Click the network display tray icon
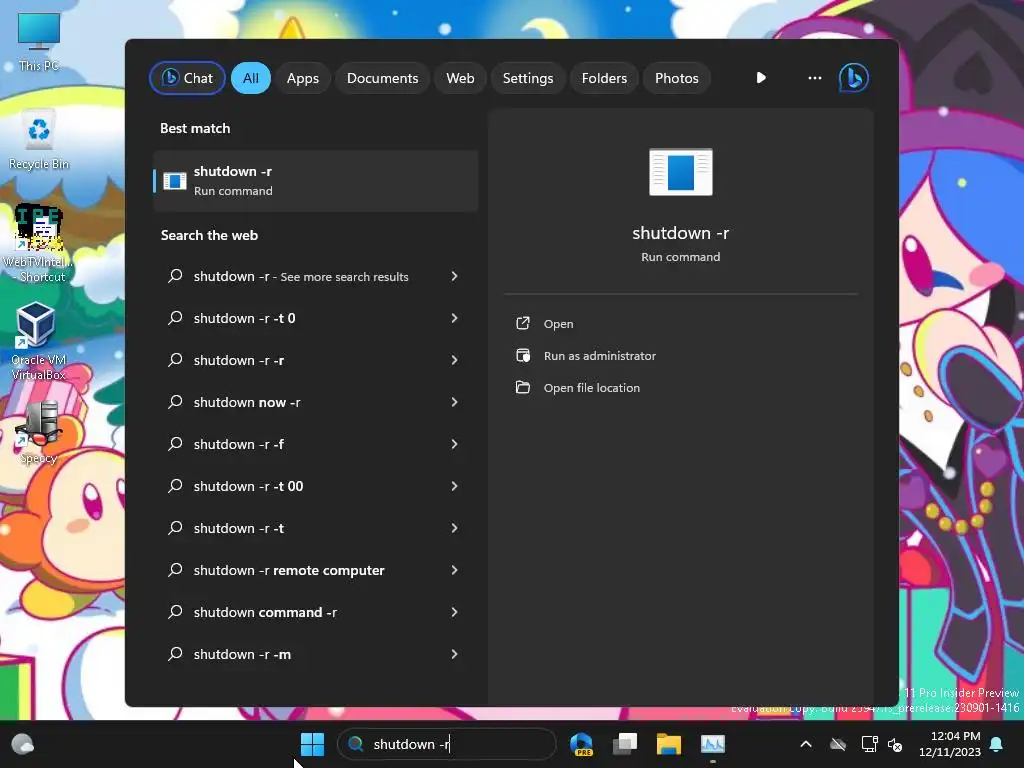 coord(869,744)
